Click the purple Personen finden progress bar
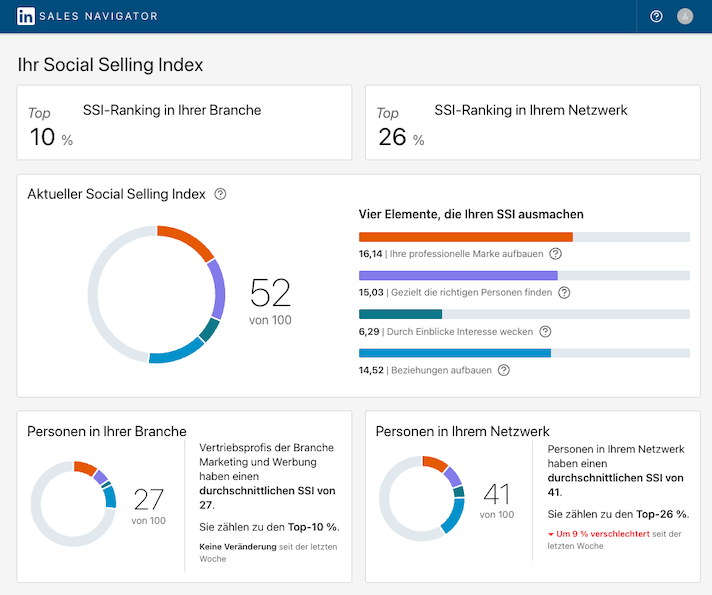This screenshot has width=712, height=595. (458, 275)
